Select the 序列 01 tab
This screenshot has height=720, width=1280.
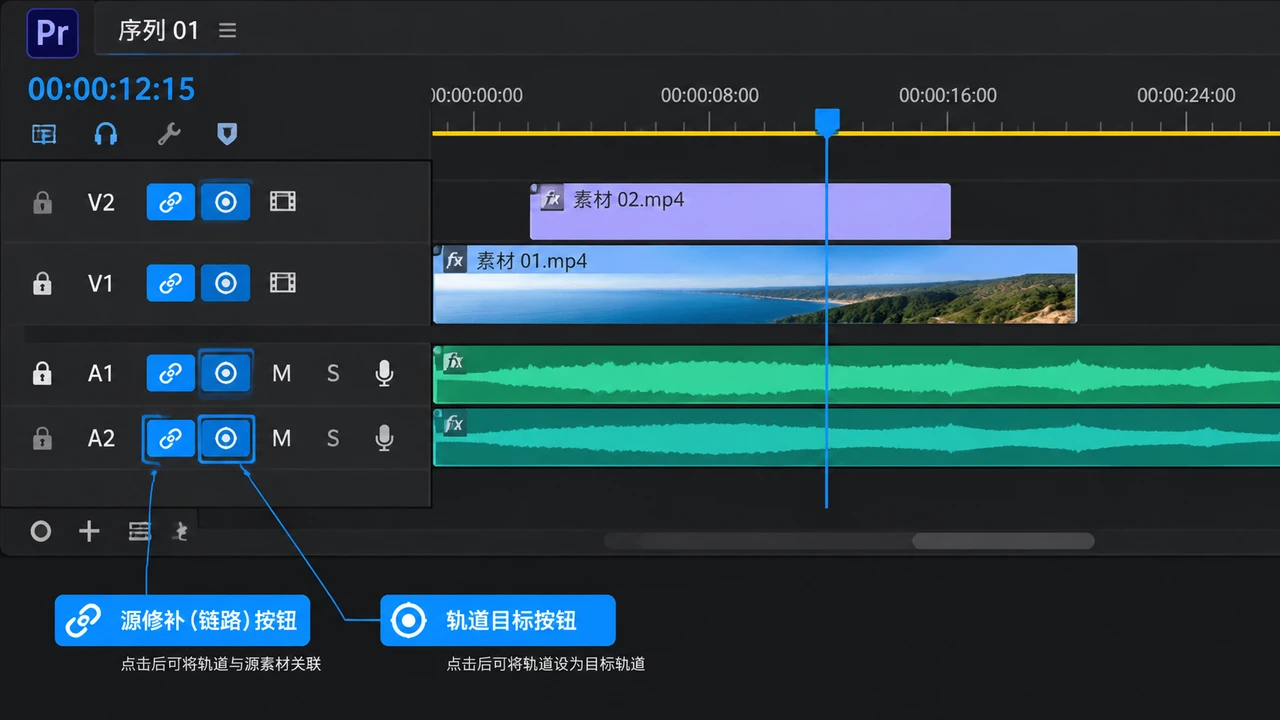click(x=159, y=30)
